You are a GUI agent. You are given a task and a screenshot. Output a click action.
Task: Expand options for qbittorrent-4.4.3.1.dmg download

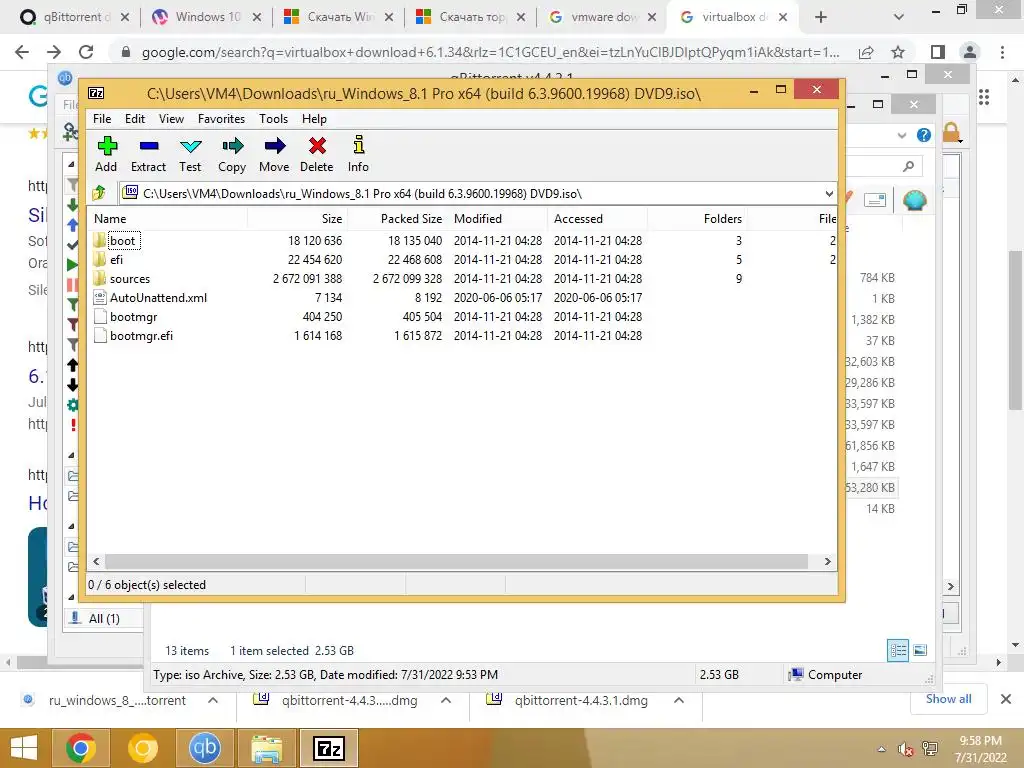click(x=679, y=700)
